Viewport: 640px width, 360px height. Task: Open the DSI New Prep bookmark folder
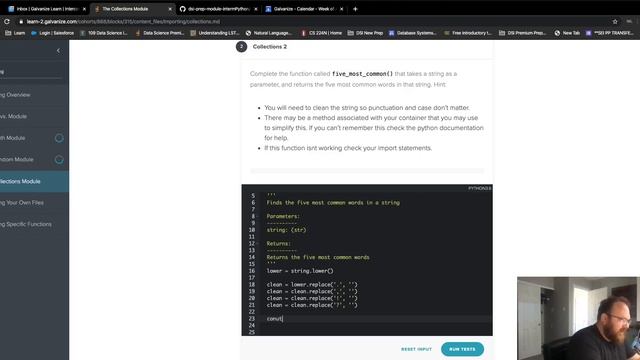(365, 33)
